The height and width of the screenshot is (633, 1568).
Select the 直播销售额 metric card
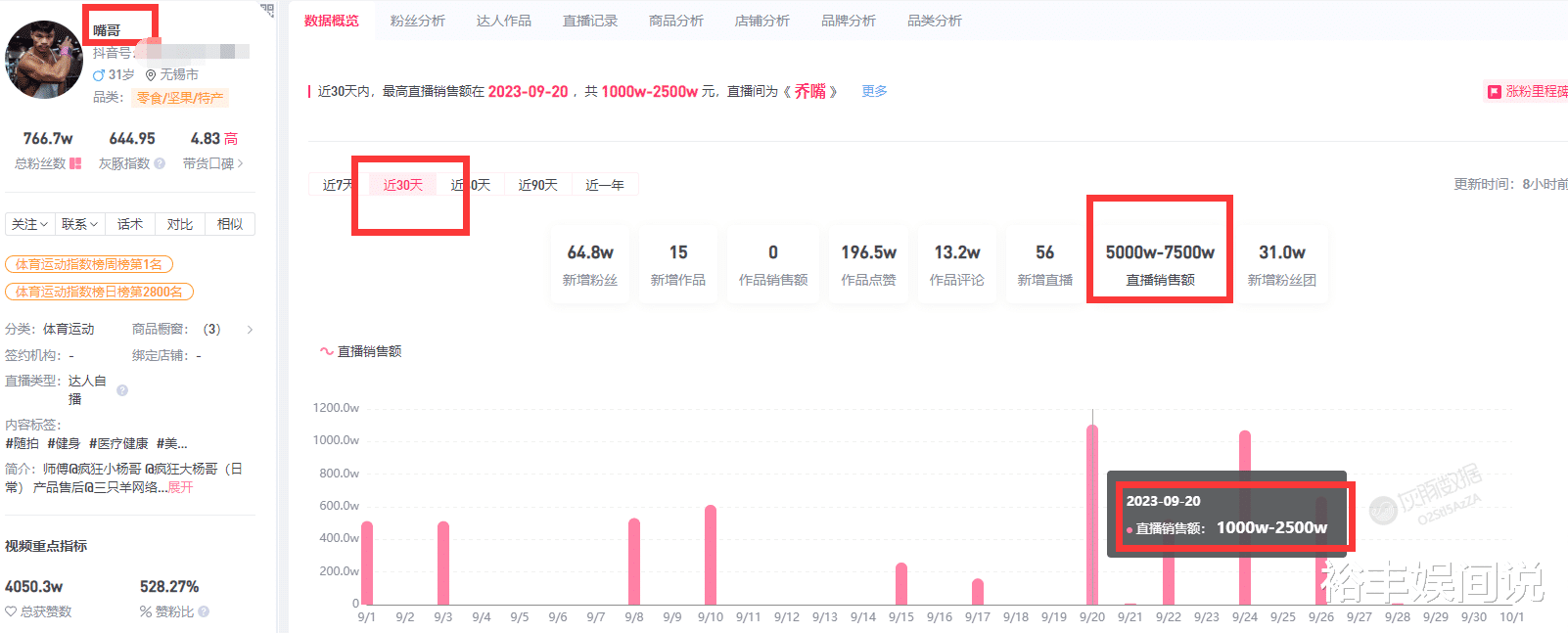pos(1160,264)
